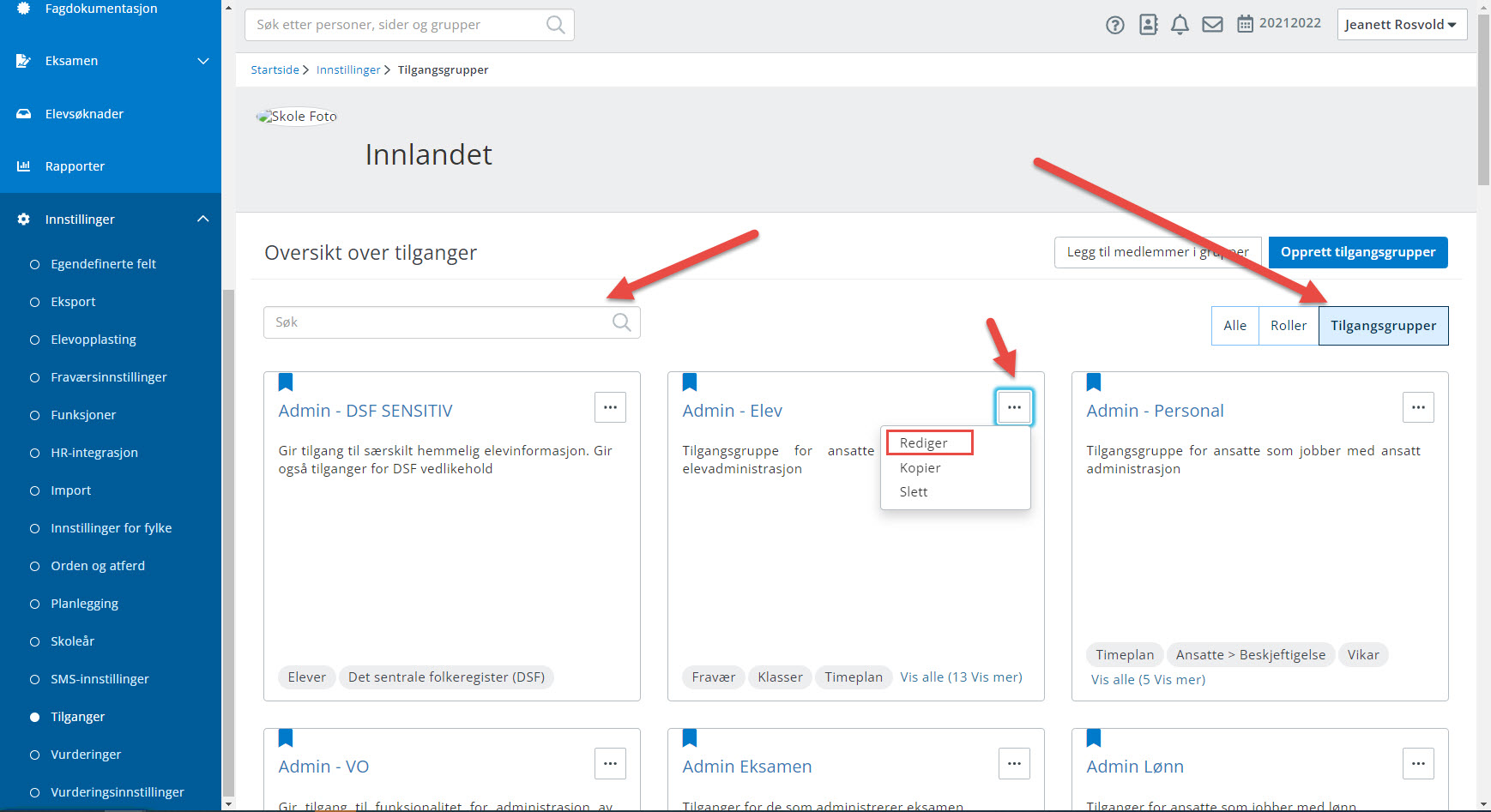
Task: Open the Admin - DSF SENSITIV title
Action: tap(365, 411)
